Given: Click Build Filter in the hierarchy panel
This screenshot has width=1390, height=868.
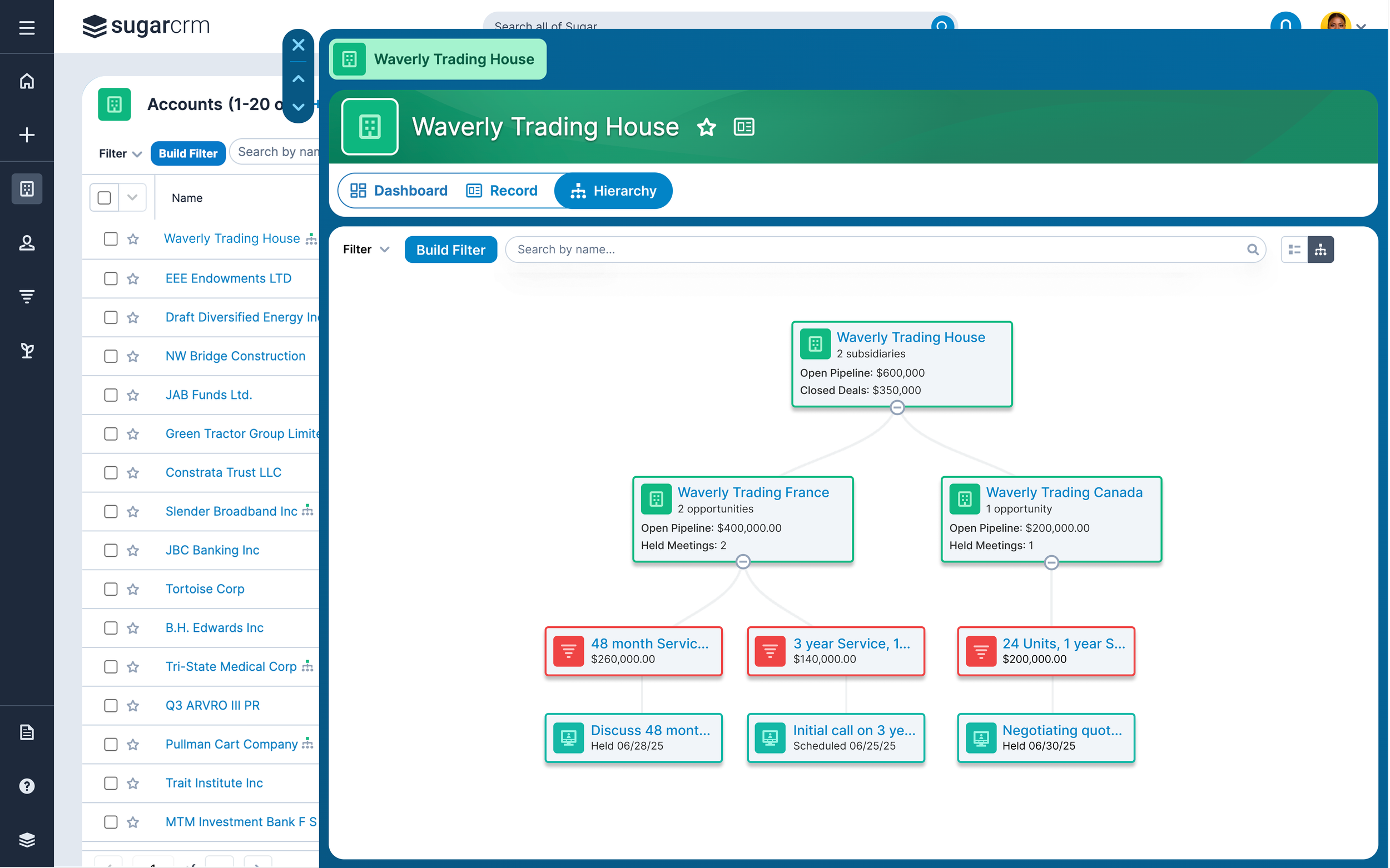Looking at the screenshot, I should point(450,250).
